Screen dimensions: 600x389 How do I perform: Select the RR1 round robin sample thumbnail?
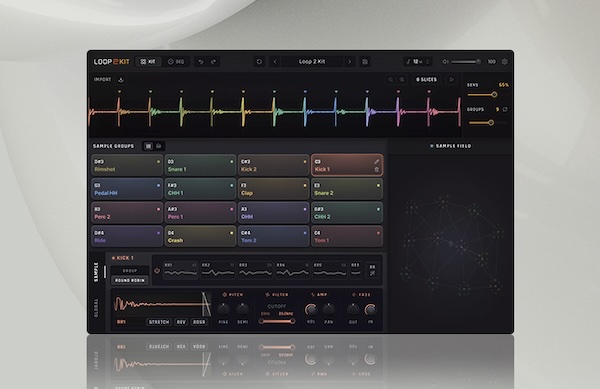(x=180, y=270)
